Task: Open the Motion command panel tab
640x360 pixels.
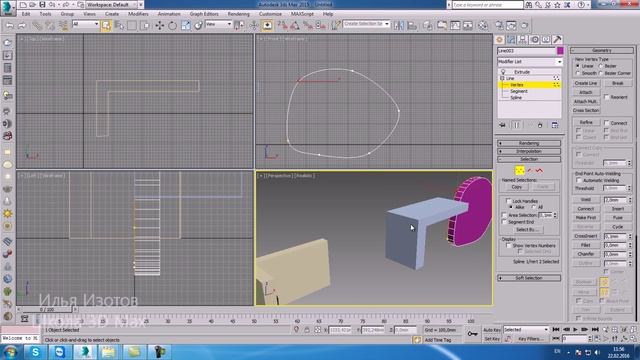Action: tap(534, 40)
